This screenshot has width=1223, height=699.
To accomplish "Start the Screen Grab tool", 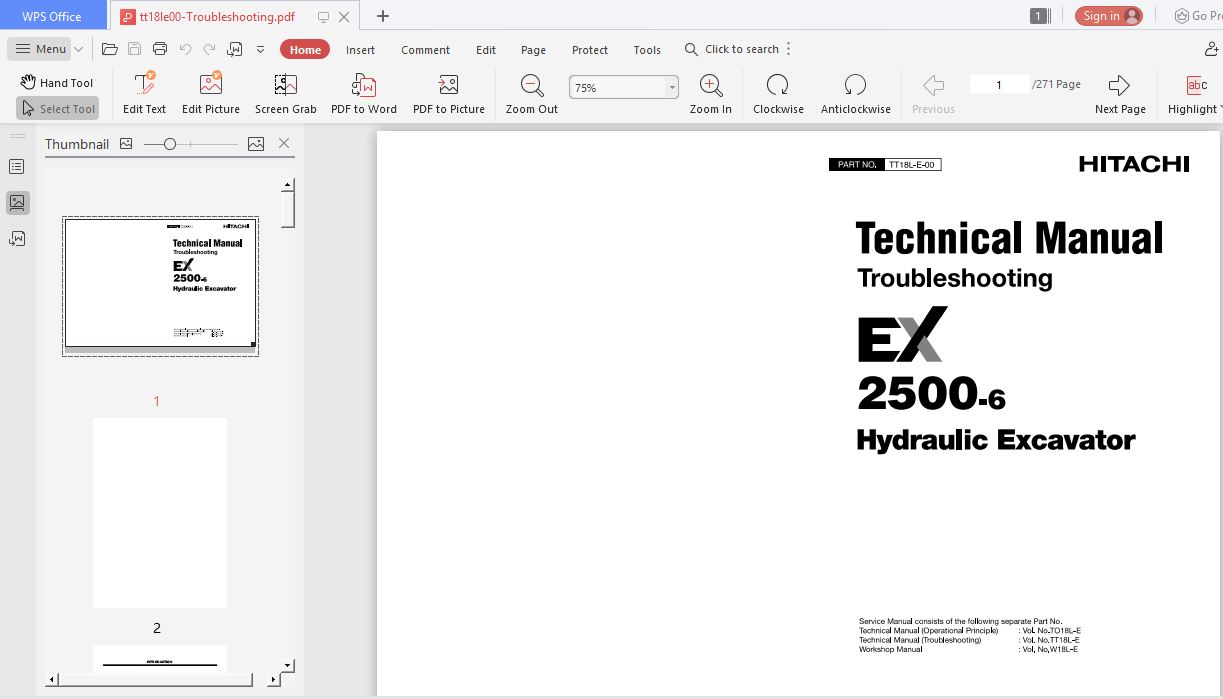I will [286, 94].
